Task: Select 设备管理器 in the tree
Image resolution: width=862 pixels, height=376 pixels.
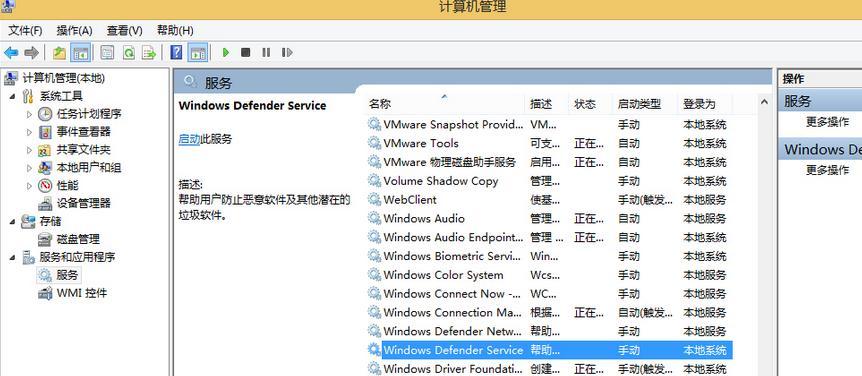Action: [84, 203]
